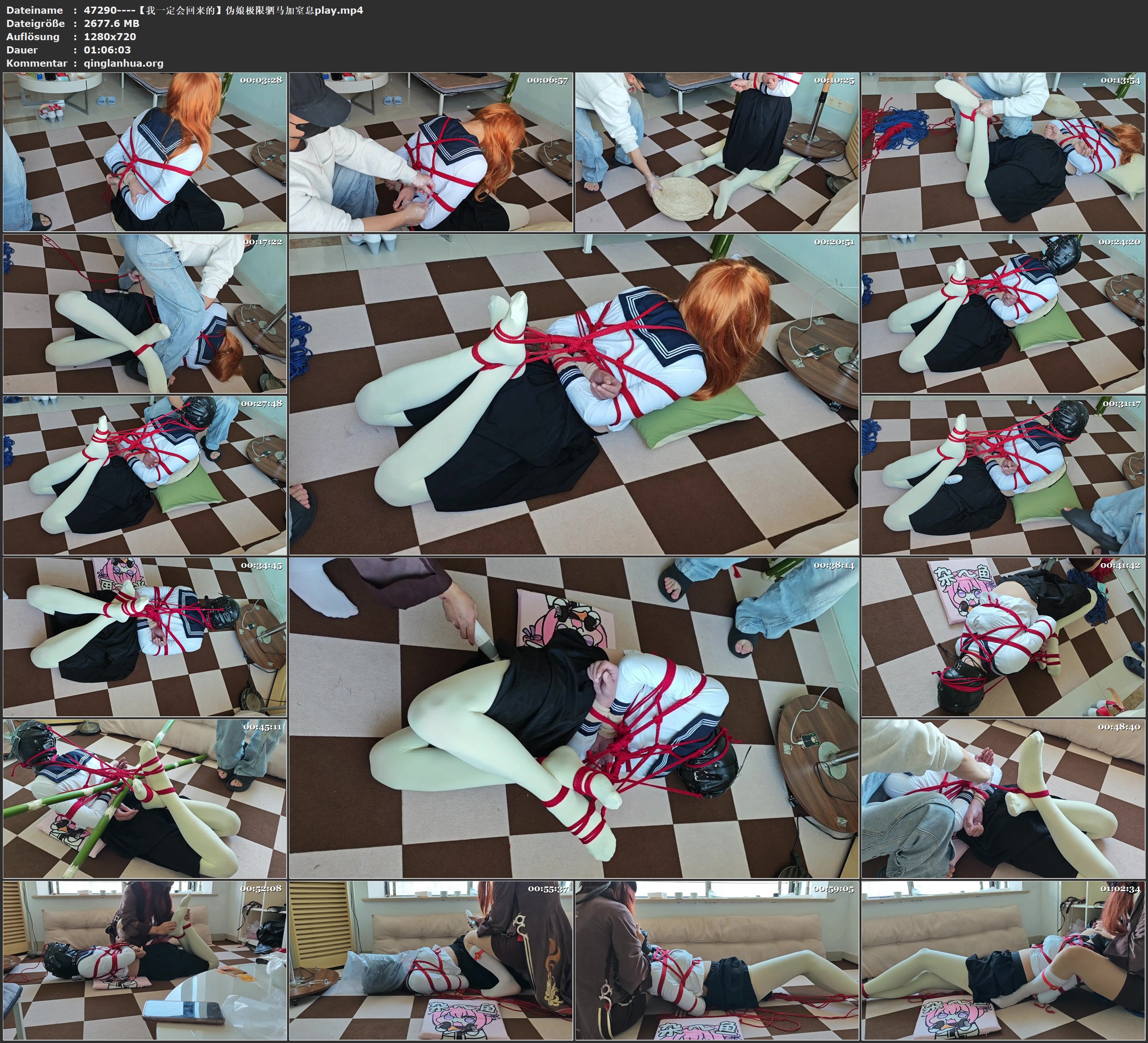Open the thumbnail stamped 00:17:22
The image size is (1148, 1043).
coord(145,313)
